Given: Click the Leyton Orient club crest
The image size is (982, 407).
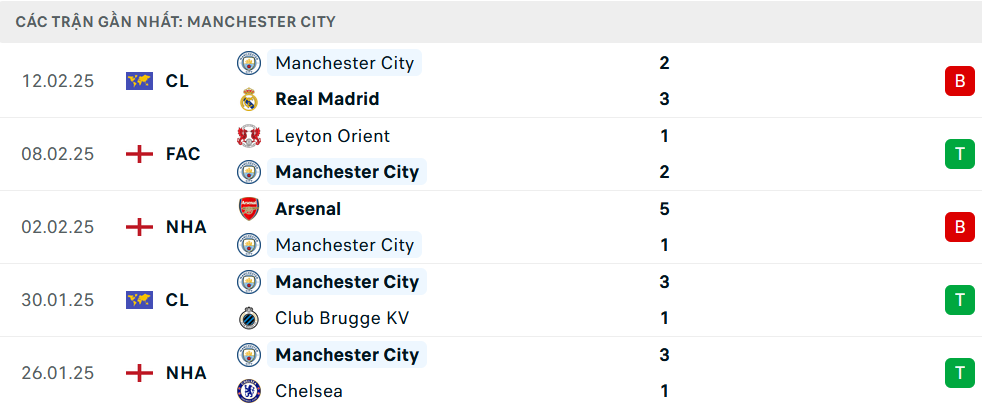Looking at the screenshot, I should pos(248,136).
